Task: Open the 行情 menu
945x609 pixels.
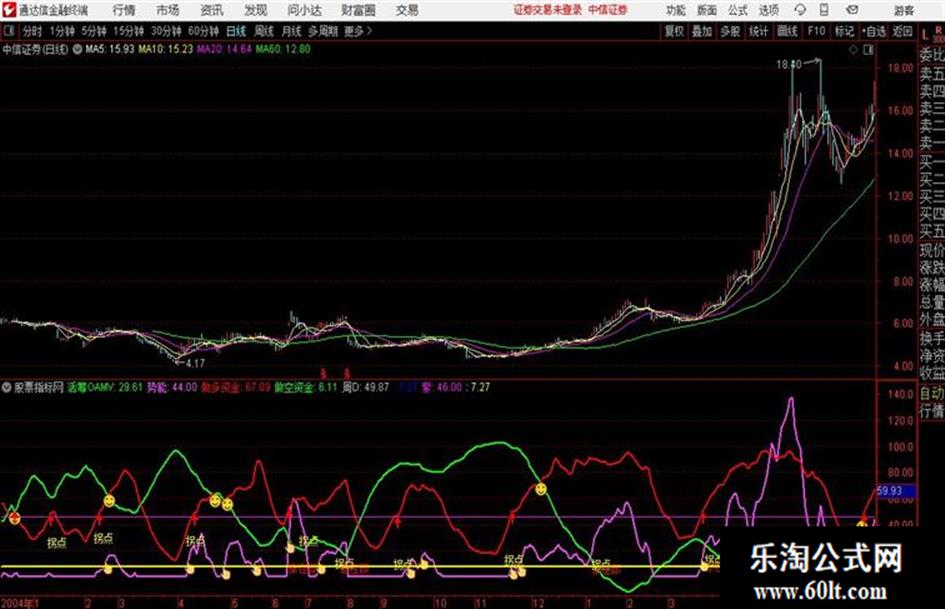Action: [x=124, y=10]
